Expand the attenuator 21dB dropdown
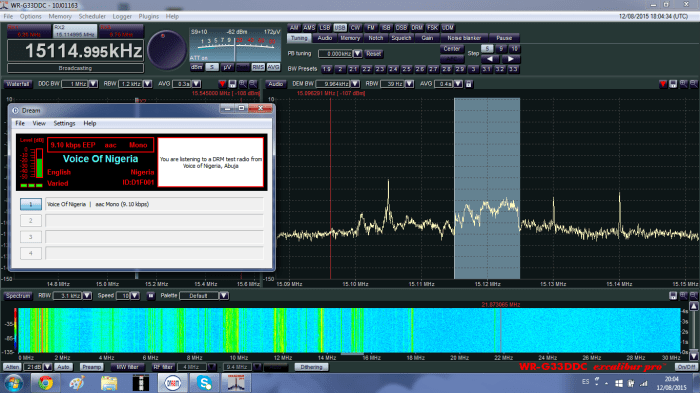This screenshot has width=700, height=393. 47,367
